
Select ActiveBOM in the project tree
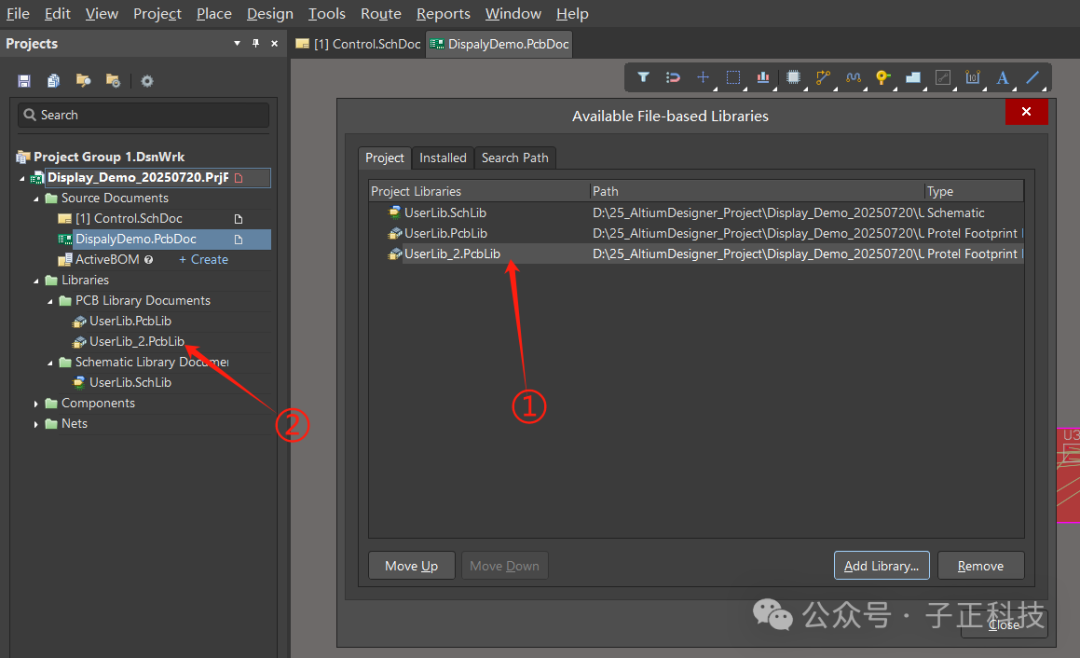click(x=107, y=260)
